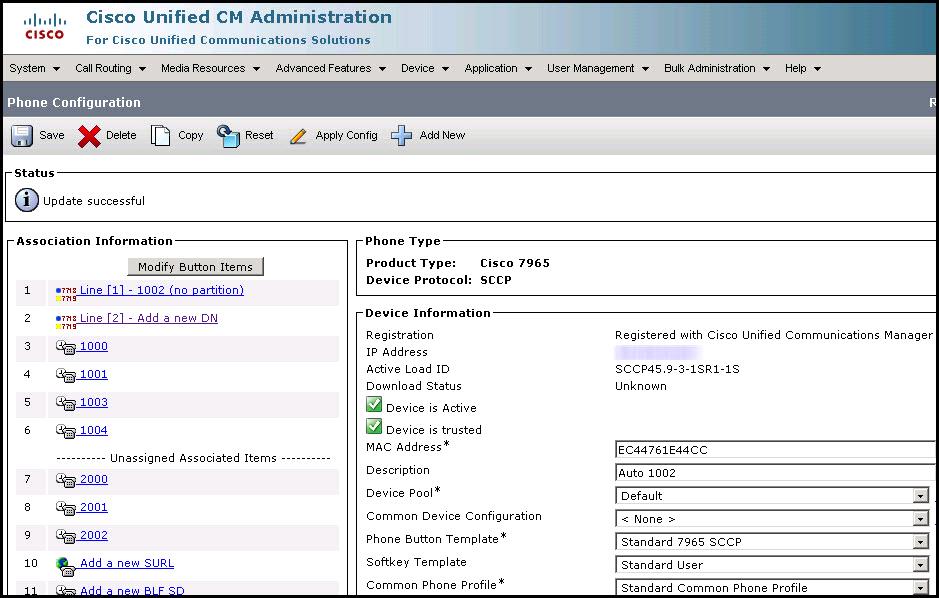
Task: Open unassigned item 2001 link
Action: [93, 508]
